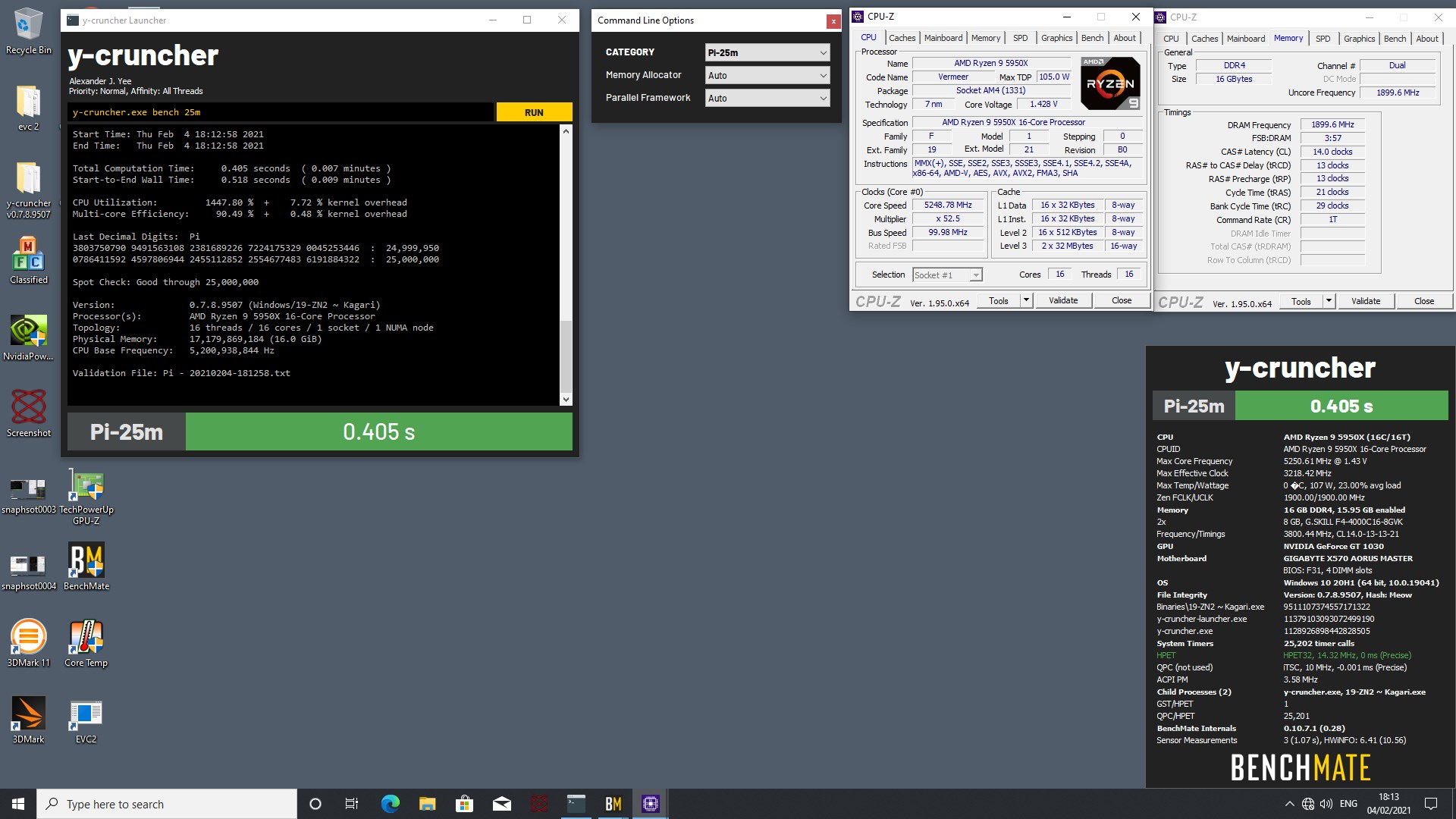The height and width of the screenshot is (819, 1456).
Task: Open the red taskbar app icon
Action: click(x=539, y=804)
